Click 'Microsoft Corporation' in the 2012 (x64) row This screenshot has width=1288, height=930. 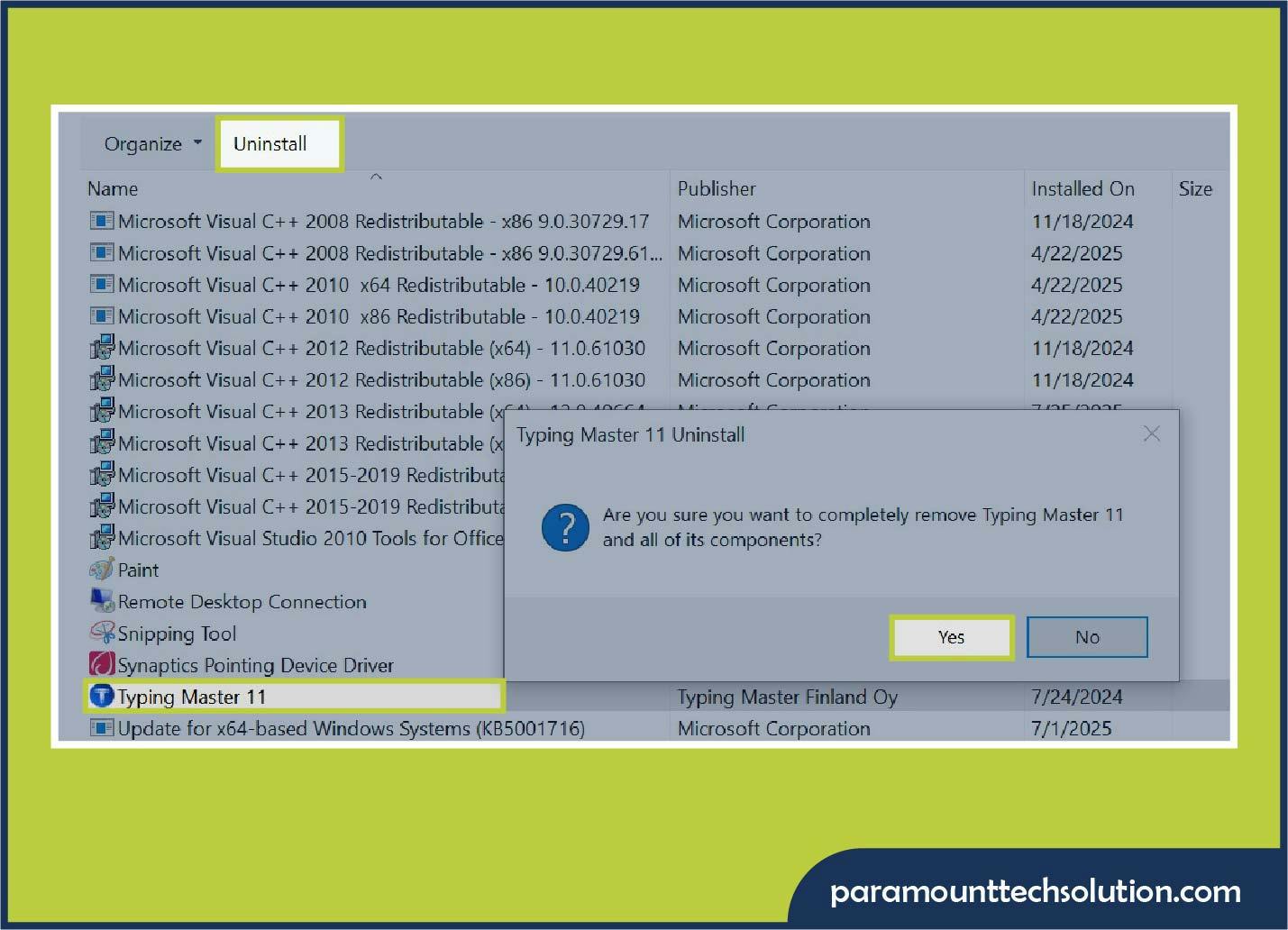(773, 348)
